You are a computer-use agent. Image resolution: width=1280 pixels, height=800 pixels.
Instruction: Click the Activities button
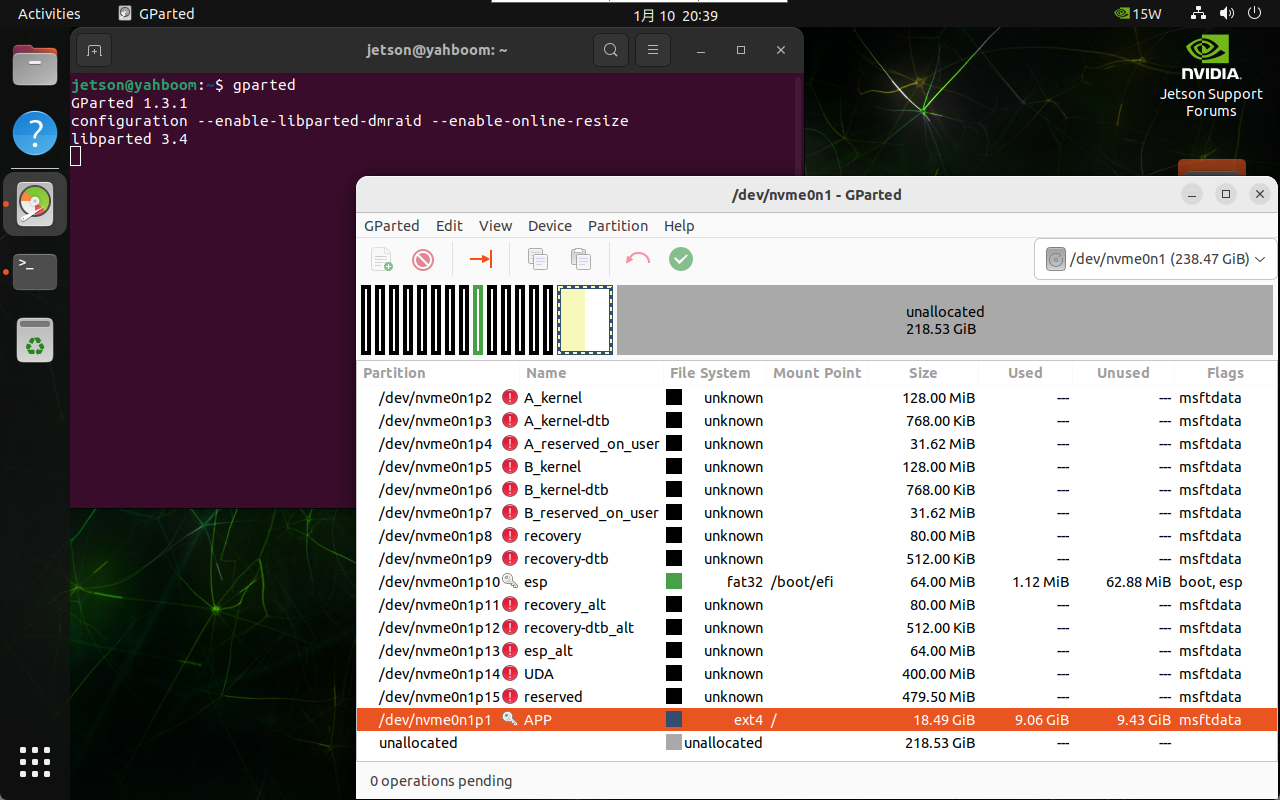[x=49, y=13]
